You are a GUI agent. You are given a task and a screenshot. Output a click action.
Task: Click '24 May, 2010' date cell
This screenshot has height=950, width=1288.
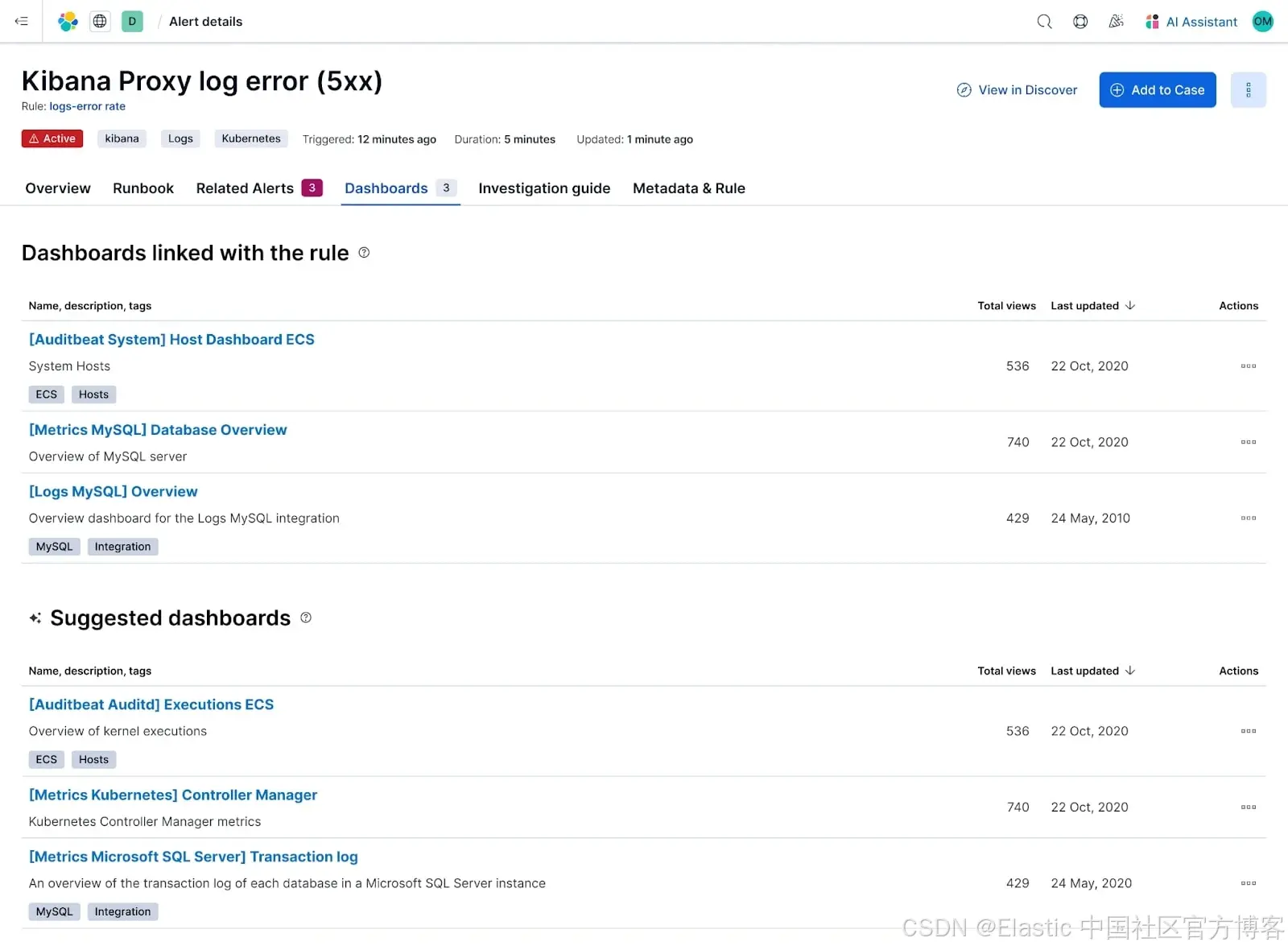coord(1090,518)
